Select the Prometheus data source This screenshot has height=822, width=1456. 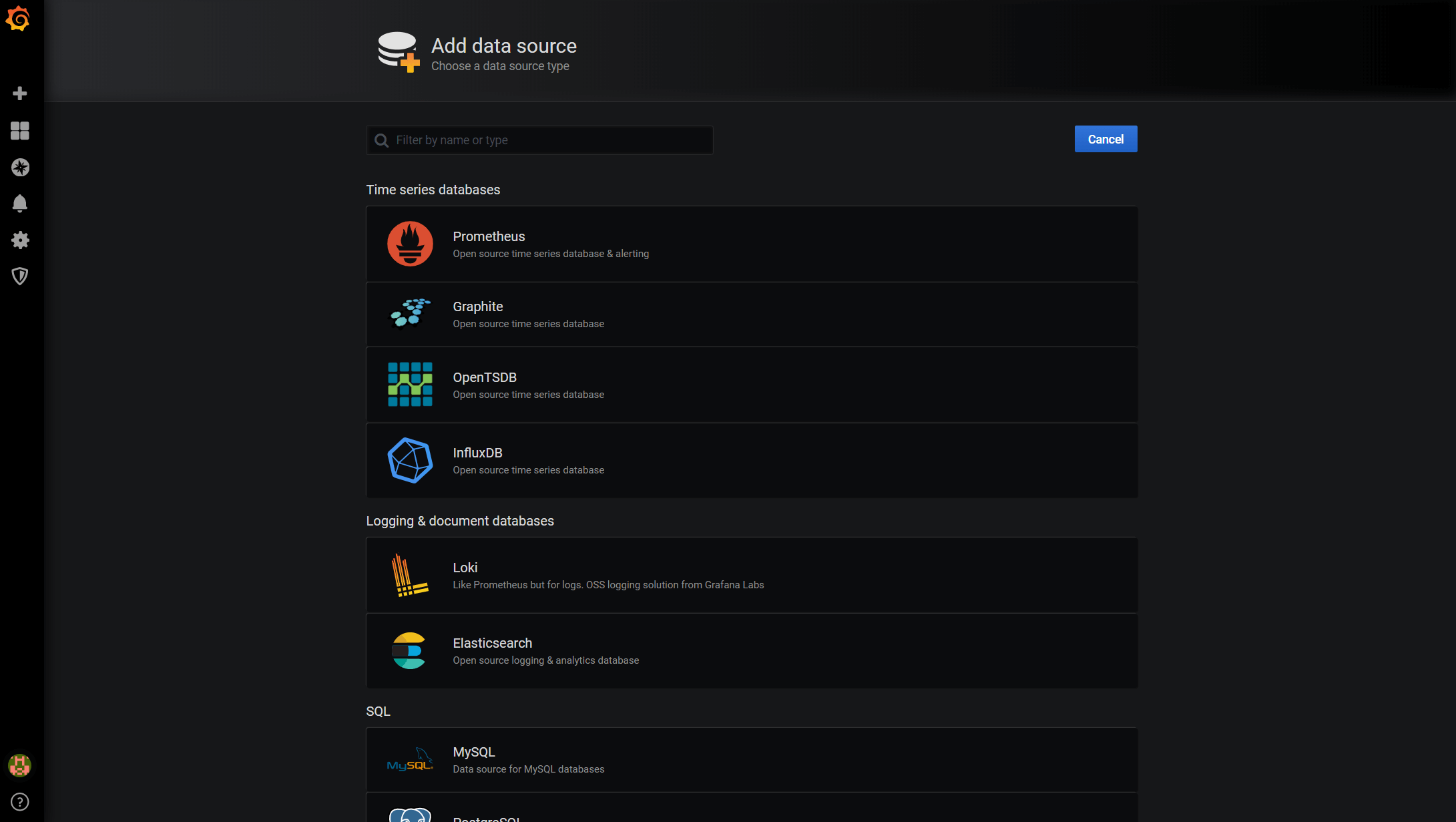click(751, 244)
